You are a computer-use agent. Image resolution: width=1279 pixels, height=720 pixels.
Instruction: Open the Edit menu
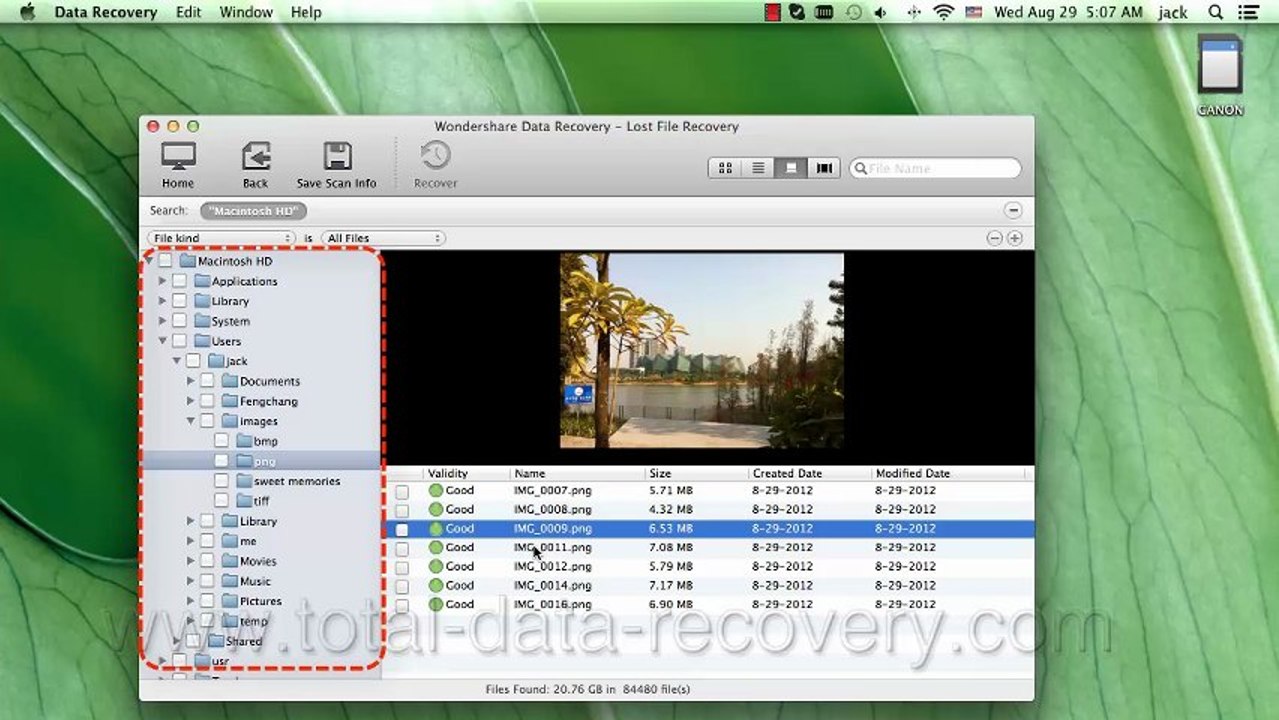[x=188, y=12]
